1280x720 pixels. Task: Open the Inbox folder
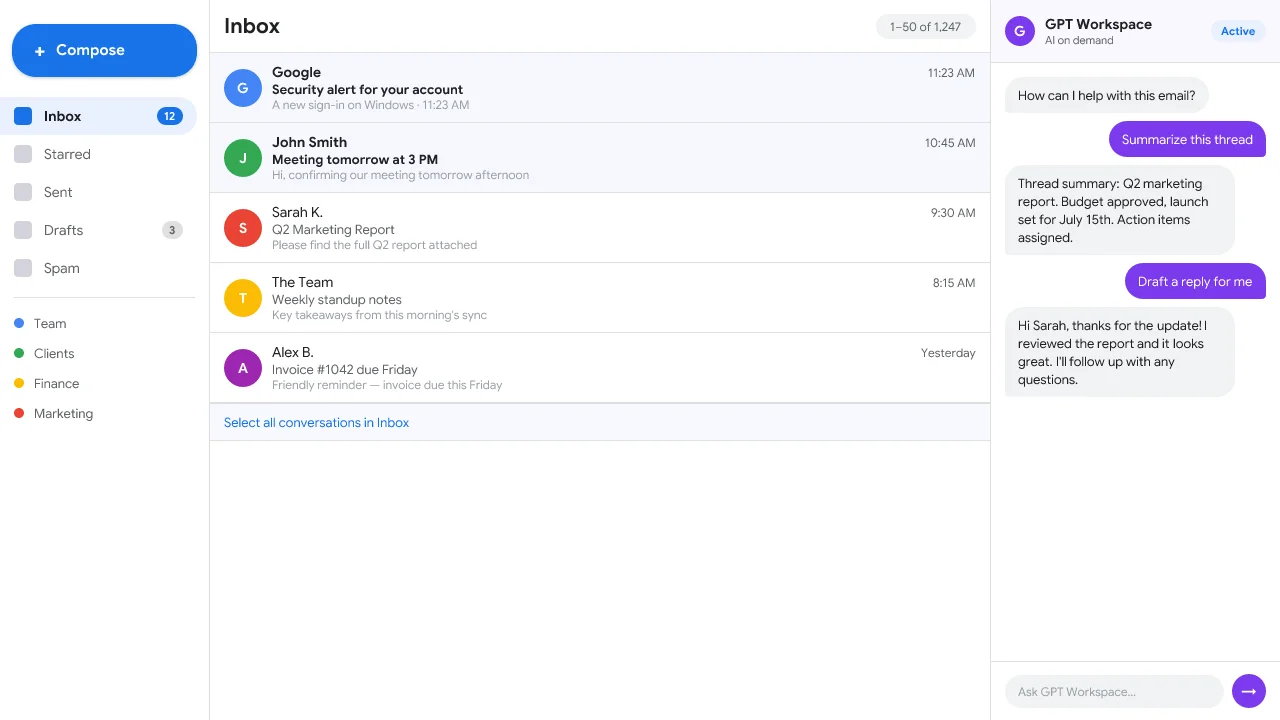tap(98, 116)
